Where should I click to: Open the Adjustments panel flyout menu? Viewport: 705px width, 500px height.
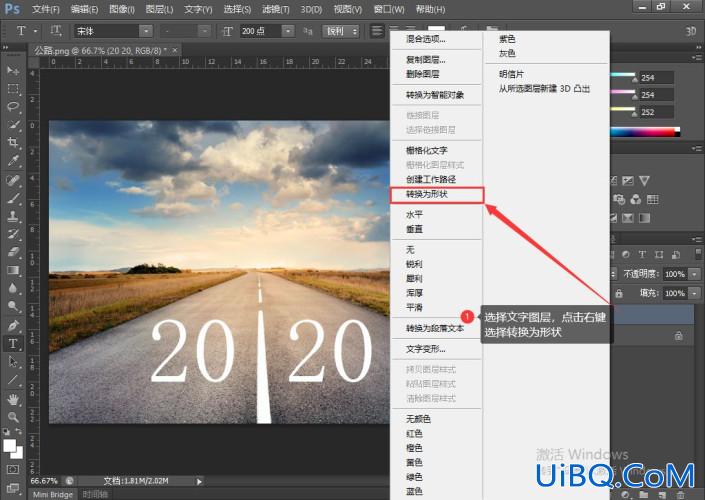[x=697, y=148]
